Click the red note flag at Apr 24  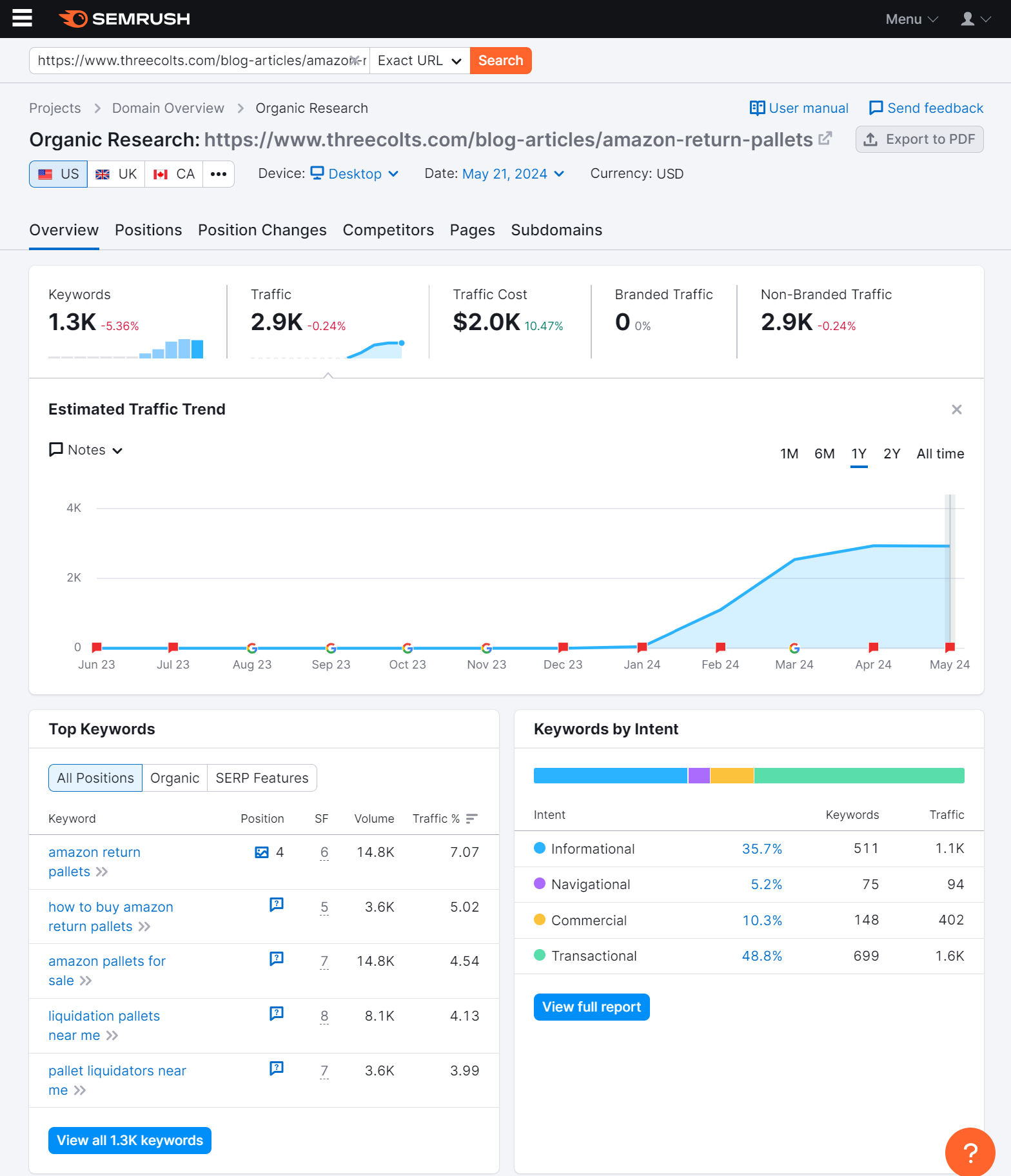874,647
